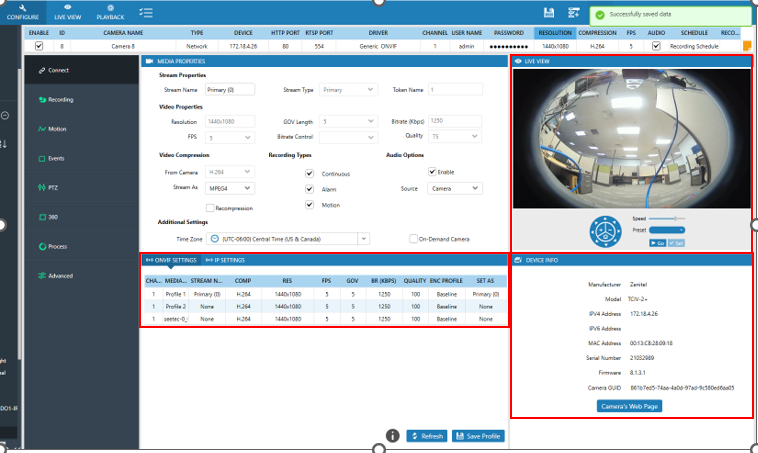Click the PTZ directional control wheel
758x453 pixels.
click(x=606, y=231)
